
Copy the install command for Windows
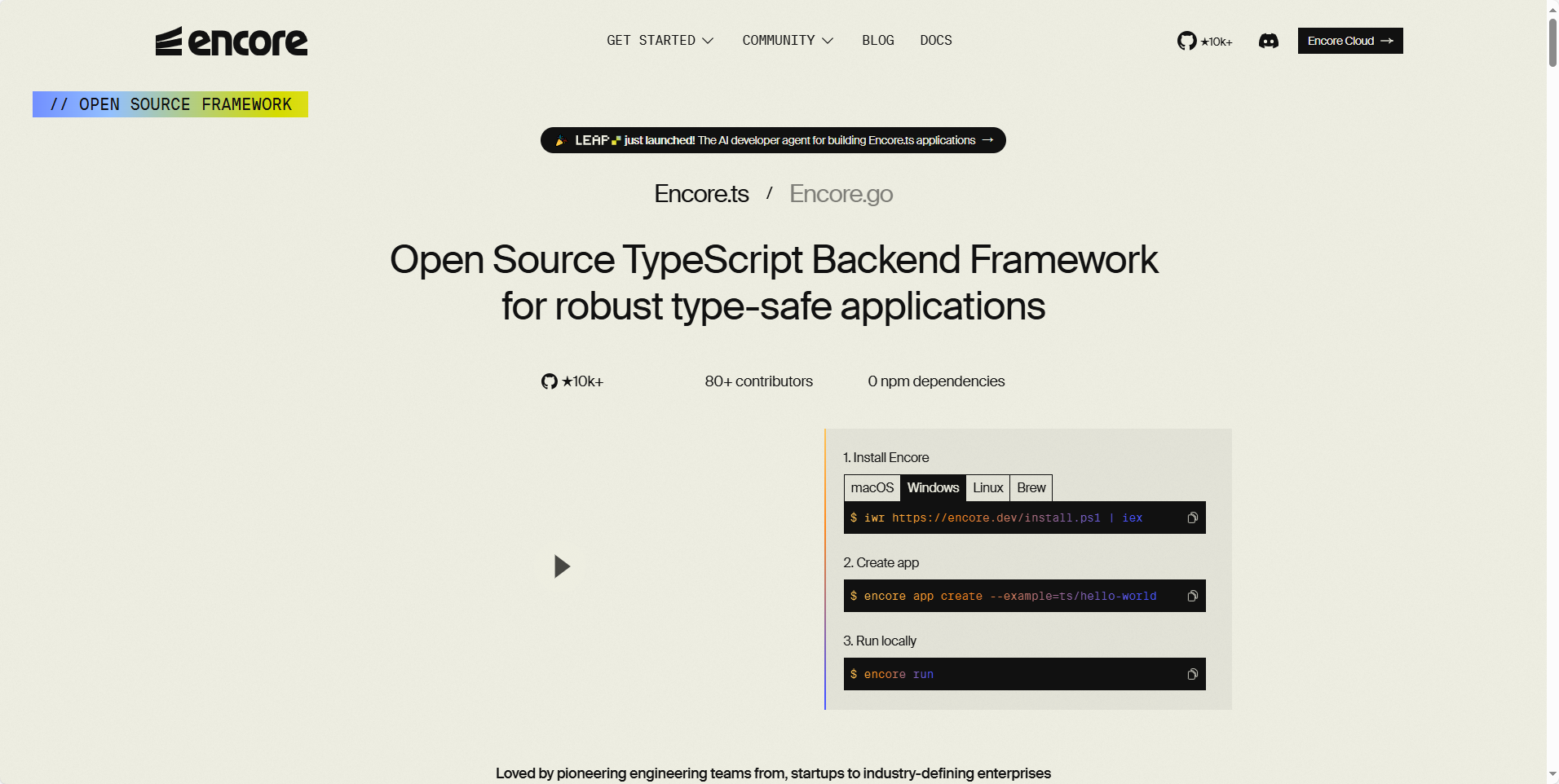pyautogui.click(x=1192, y=518)
